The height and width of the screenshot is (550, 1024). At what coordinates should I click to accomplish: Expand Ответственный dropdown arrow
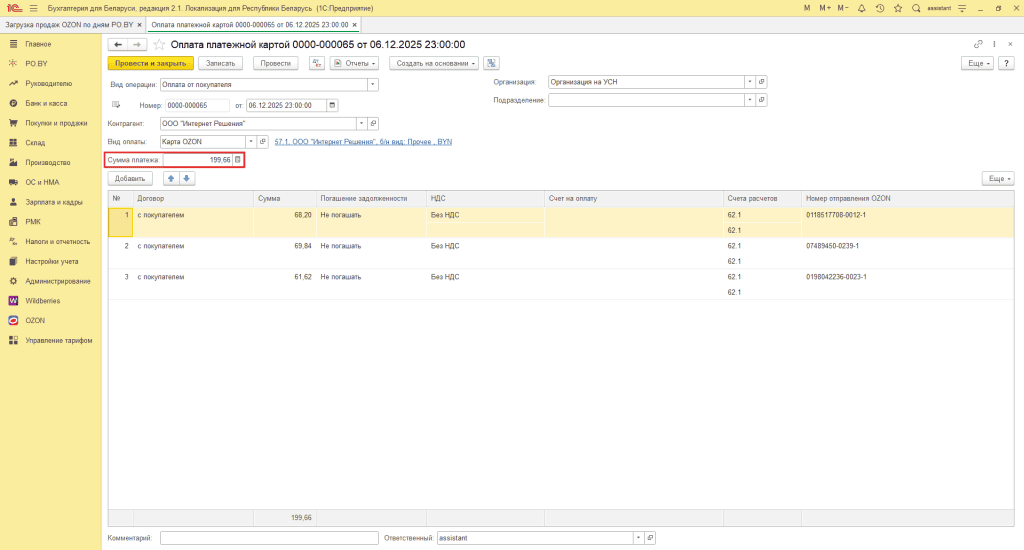pos(638,538)
